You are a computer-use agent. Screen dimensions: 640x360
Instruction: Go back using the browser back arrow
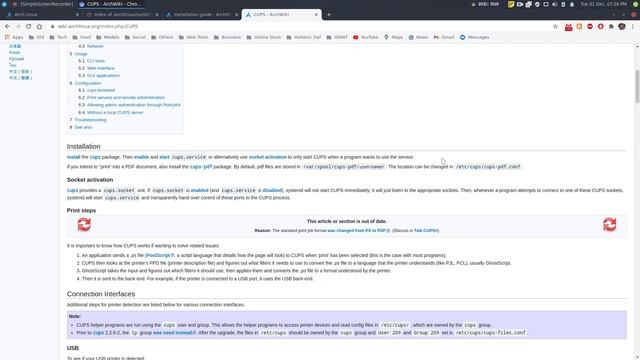click(x=7, y=26)
